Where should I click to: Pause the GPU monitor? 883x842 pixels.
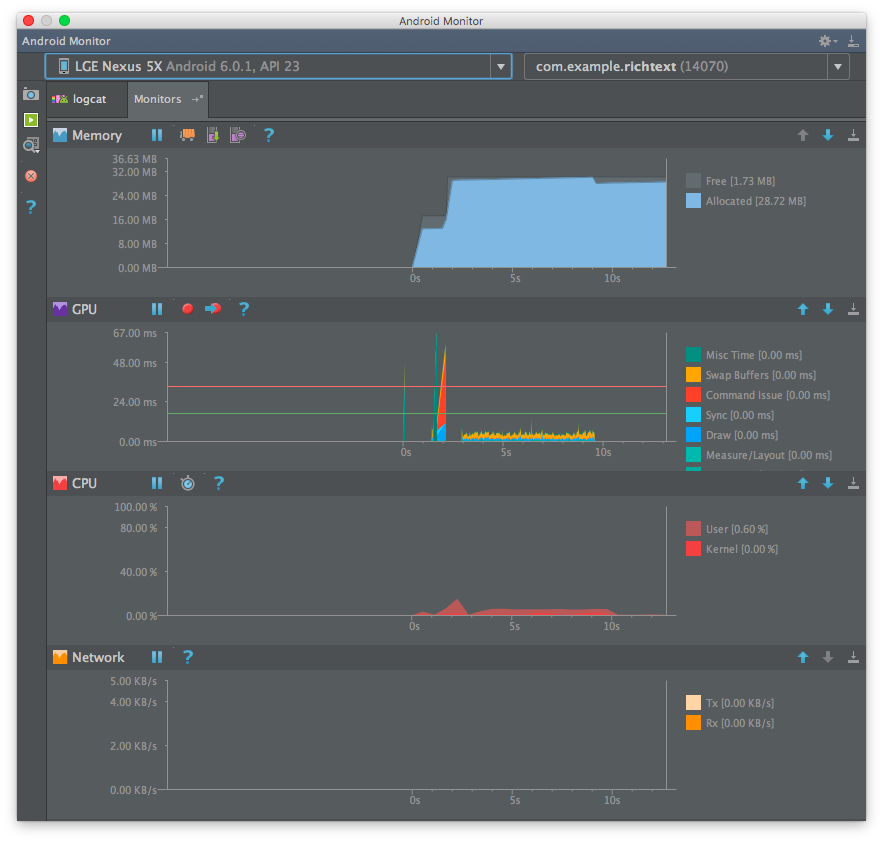(x=157, y=309)
